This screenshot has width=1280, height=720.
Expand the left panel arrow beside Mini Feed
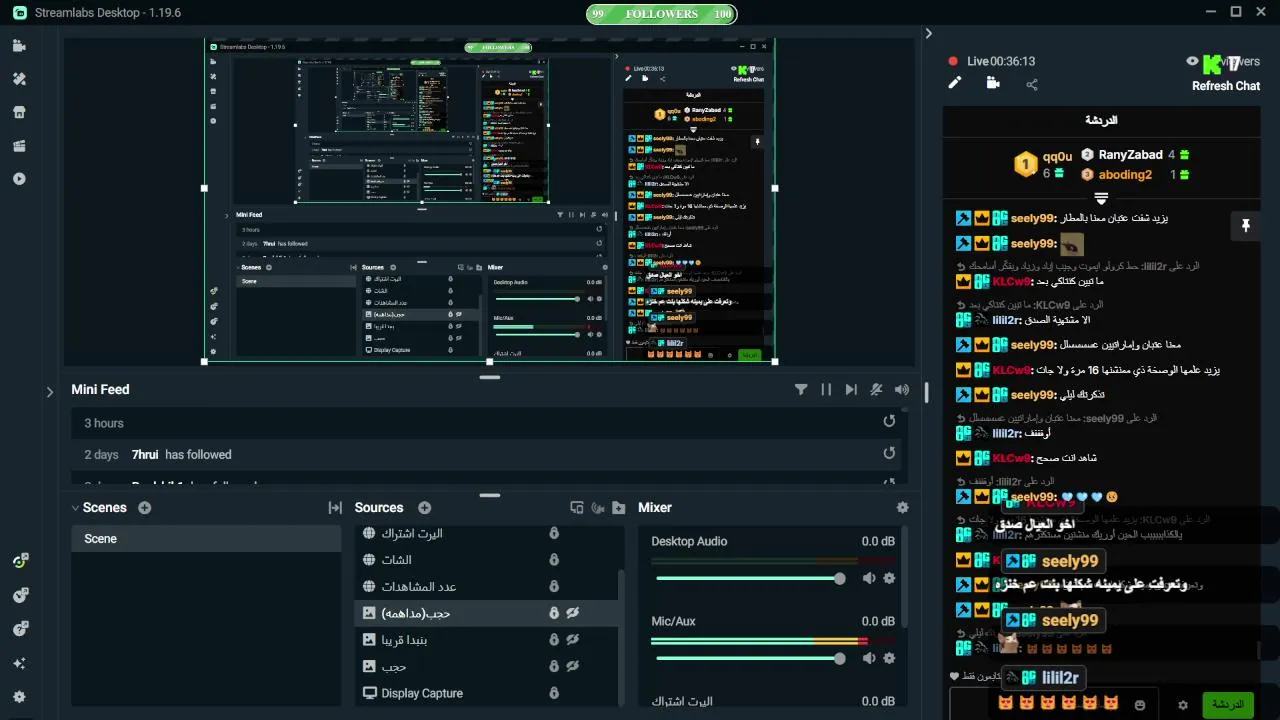pyautogui.click(x=50, y=392)
